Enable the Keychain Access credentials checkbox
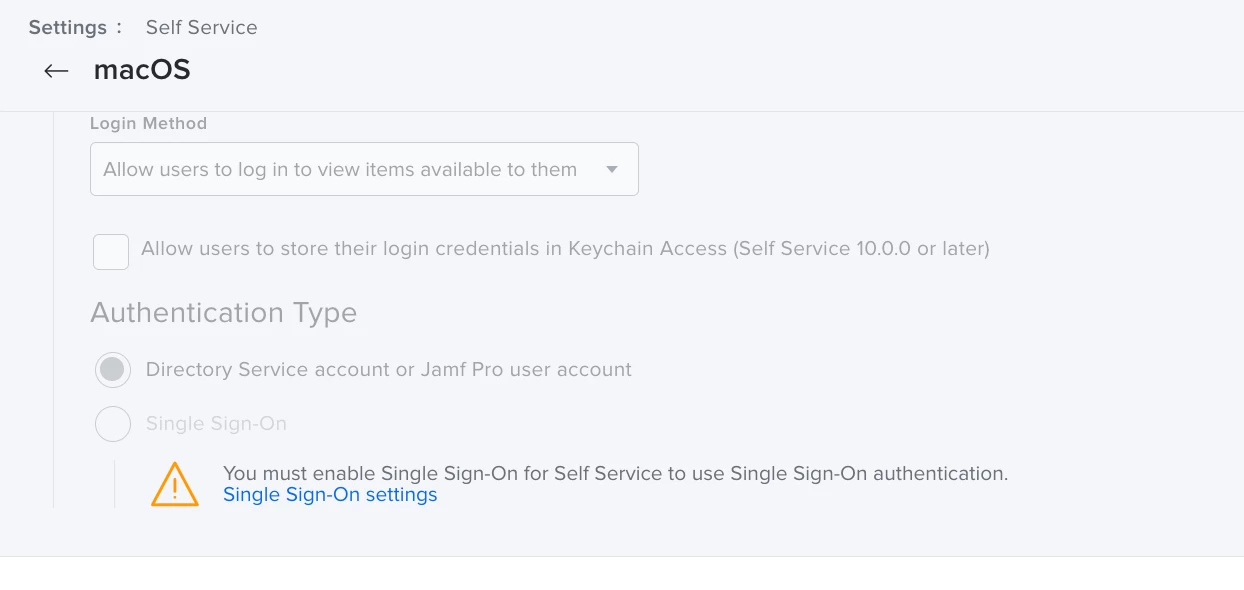 [111, 252]
